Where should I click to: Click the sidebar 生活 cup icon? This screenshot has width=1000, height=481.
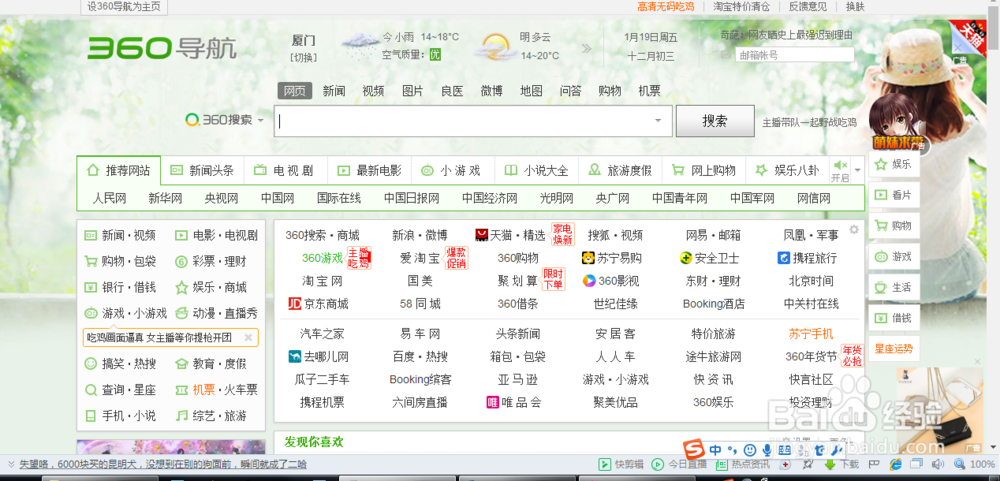(x=881, y=287)
